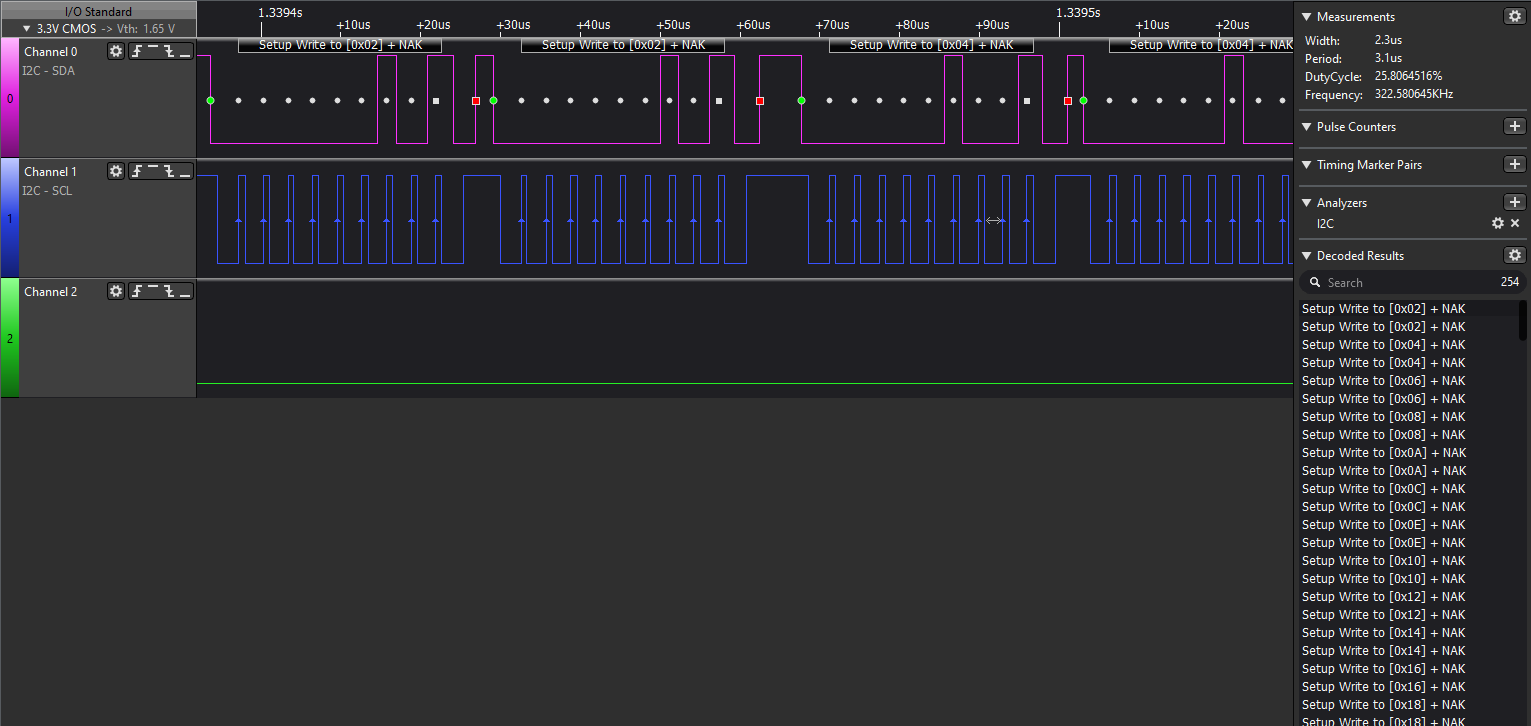The height and width of the screenshot is (726, 1531).
Task: Click the Channel 0 label
Action: [51, 52]
